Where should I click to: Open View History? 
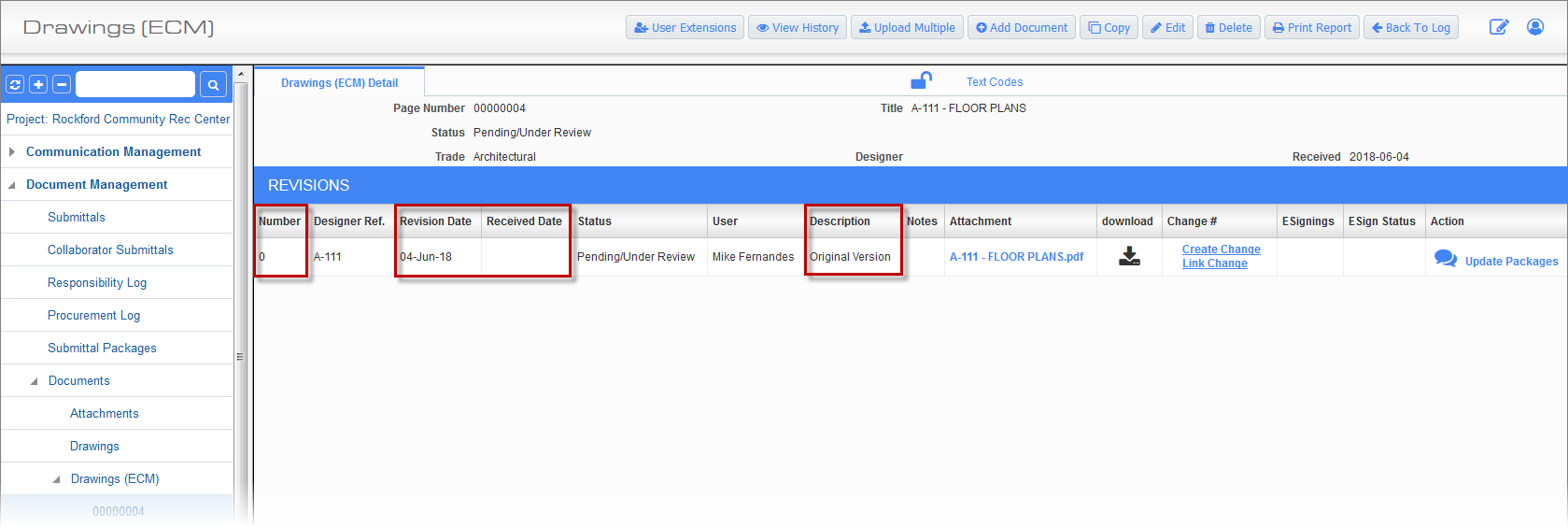pyautogui.click(x=798, y=28)
